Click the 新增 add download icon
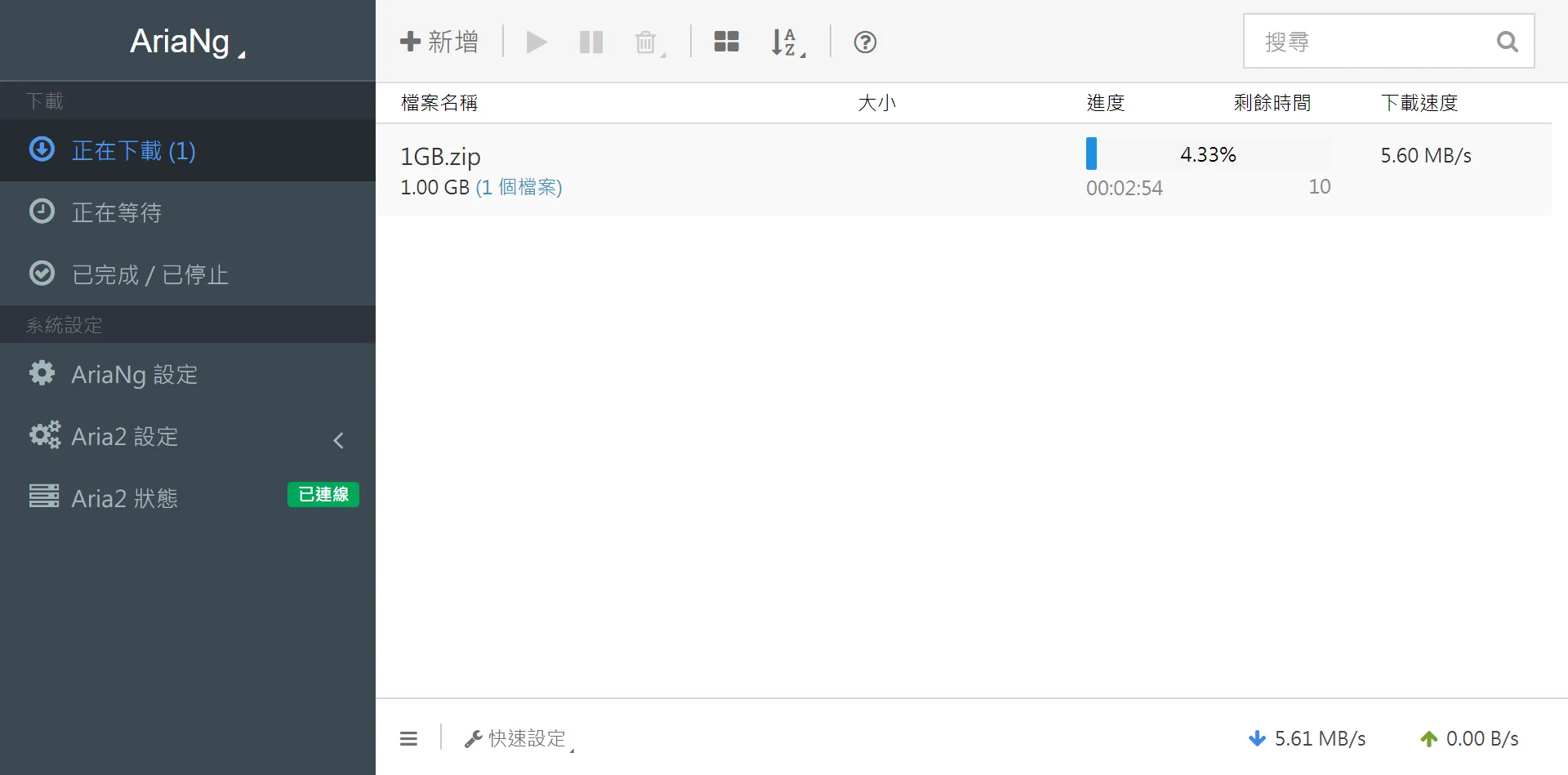This screenshot has height=775, width=1568. tap(411, 42)
